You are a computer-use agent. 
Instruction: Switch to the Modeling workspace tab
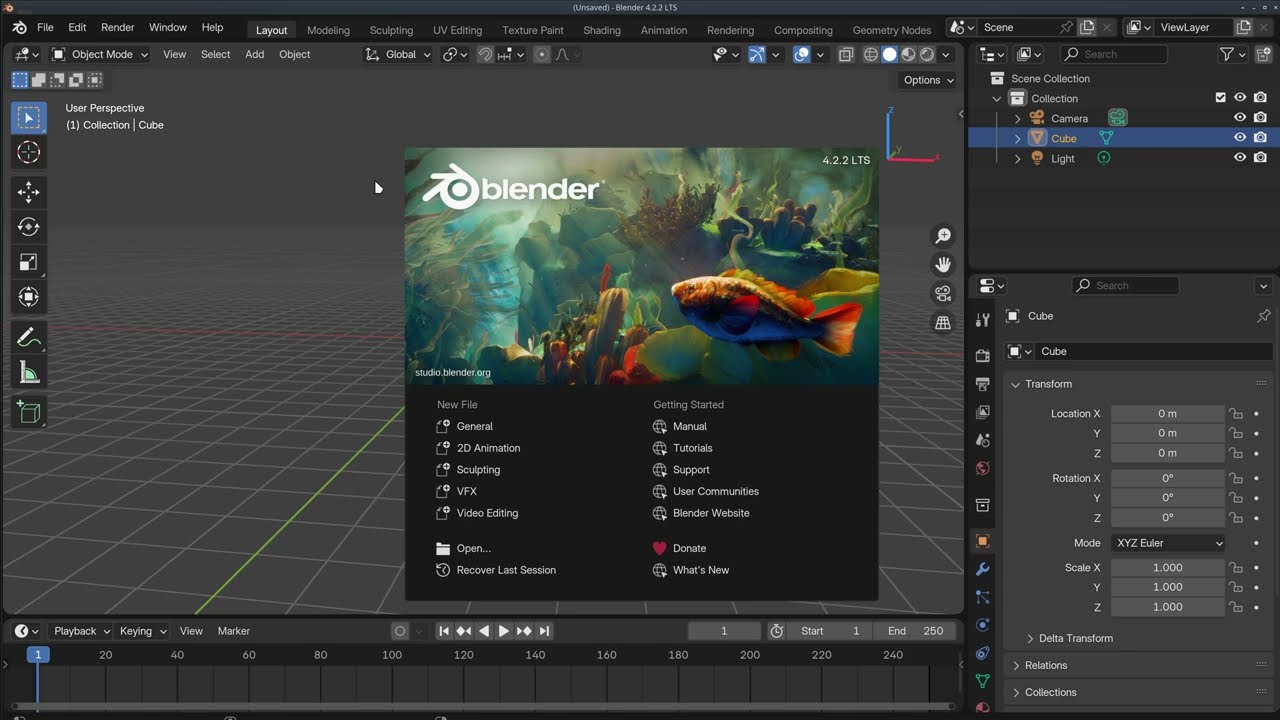pos(328,30)
